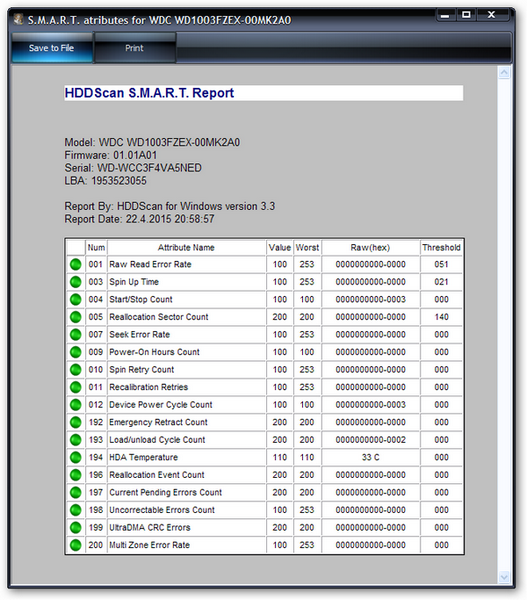527x600 pixels.
Task: Click the HDDScan S.M.A.R.T. Report heading
Action: pyautogui.click(x=149, y=93)
